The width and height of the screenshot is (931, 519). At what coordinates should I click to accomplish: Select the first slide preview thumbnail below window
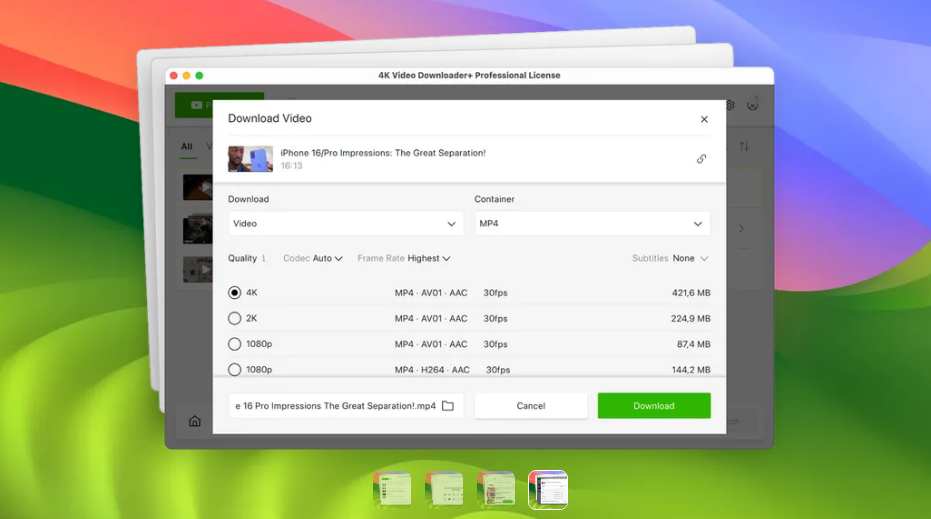click(x=392, y=490)
